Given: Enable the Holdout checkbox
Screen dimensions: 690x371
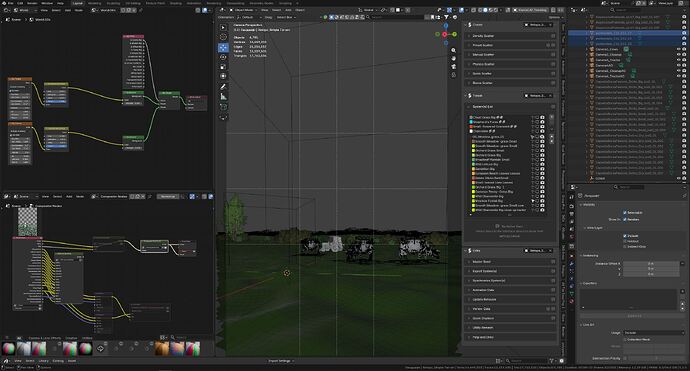Looking at the screenshot, I should pyautogui.click(x=625, y=241).
